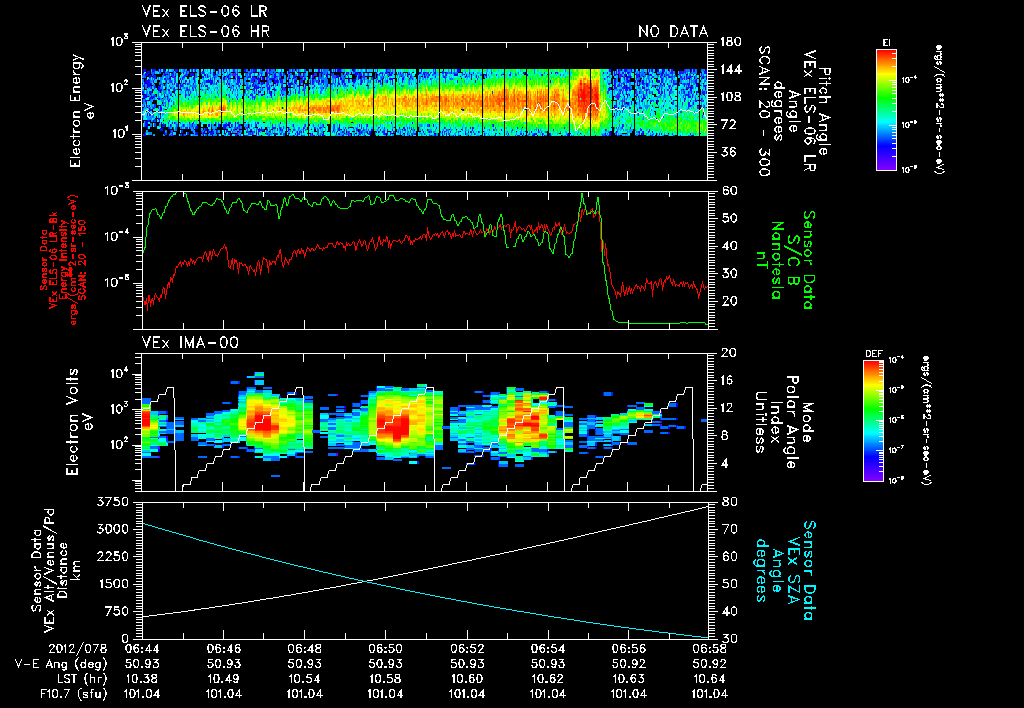Click the 06:52 time tick label

tap(466, 649)
